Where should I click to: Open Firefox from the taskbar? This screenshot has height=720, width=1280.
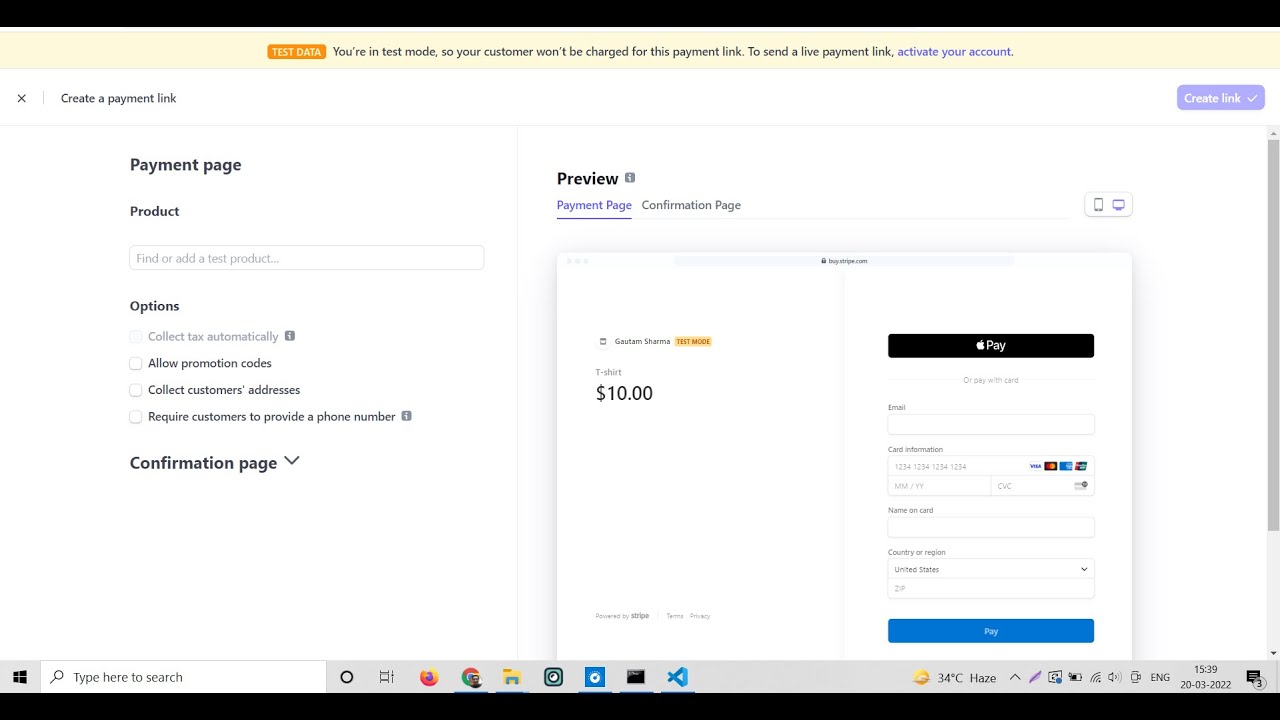[429, 677]
